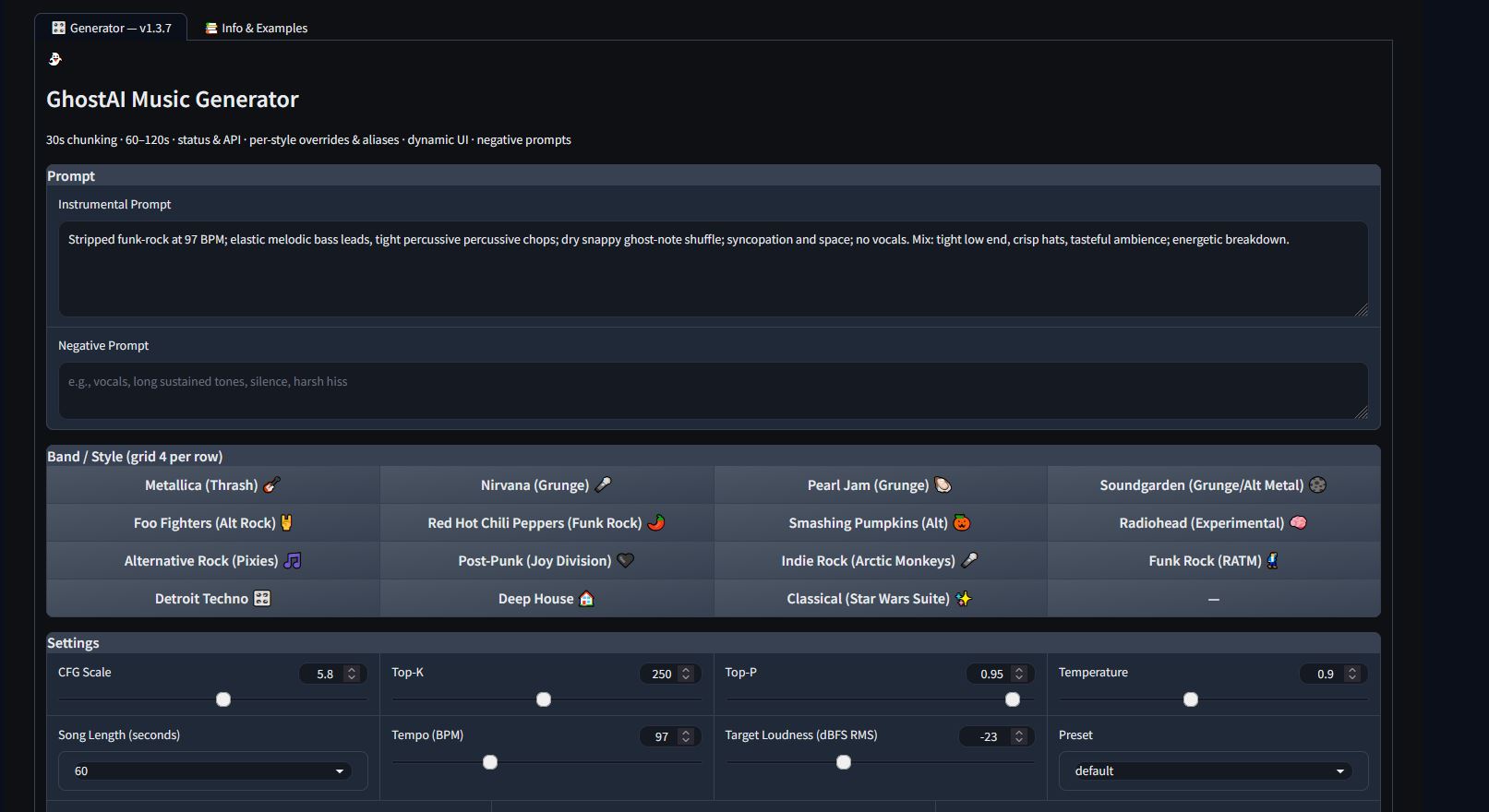Pick Smashing Pumpkins pumpkin style

[879, 523]
